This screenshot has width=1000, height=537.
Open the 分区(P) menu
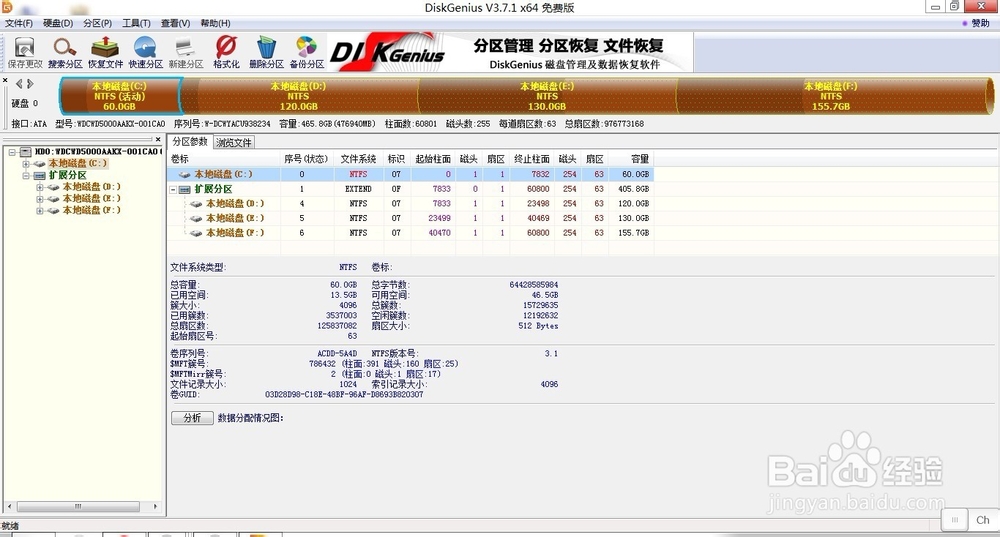(x=97, y=23)
